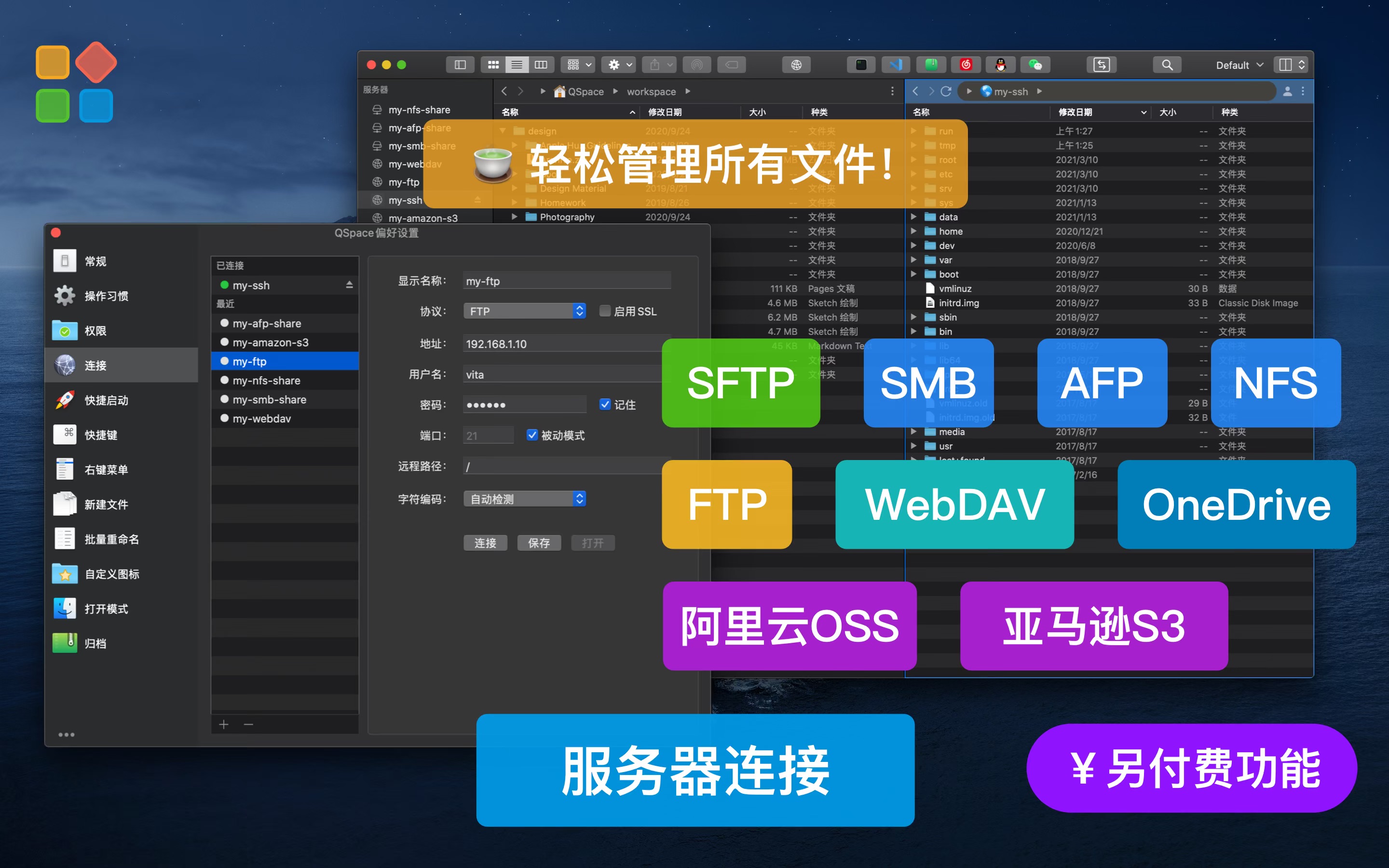The height and width of the screenshot is (868, 1389).
Task: Open the 权限 preferences section
Action: [122, 331]
